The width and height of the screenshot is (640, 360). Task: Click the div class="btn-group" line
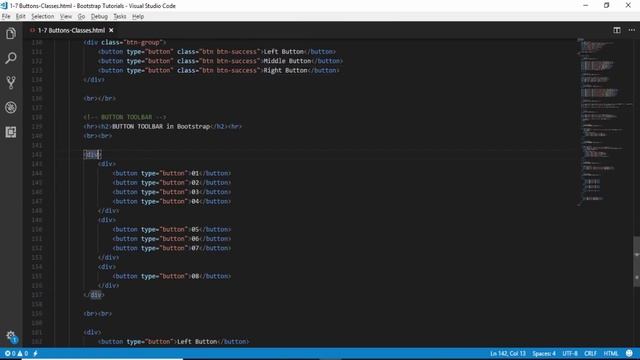click(x=124, y=42)
